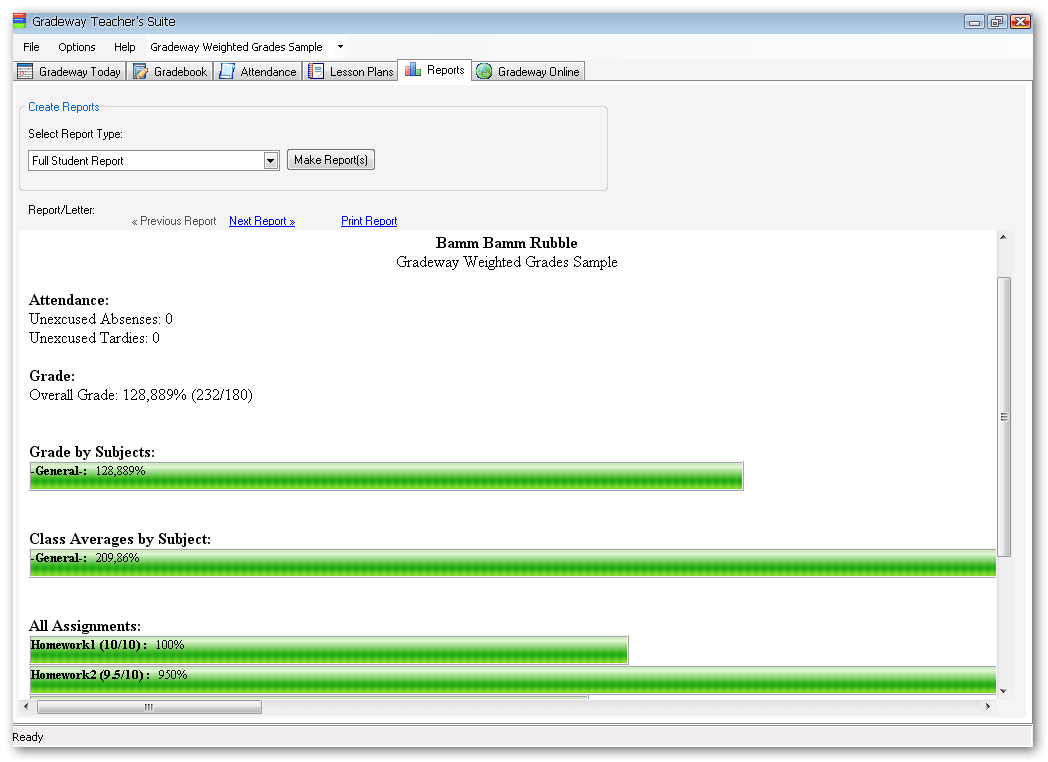Screen dimensions: 1048x762
Task: Open the Help menu
Action: click(x=125, y=47)
